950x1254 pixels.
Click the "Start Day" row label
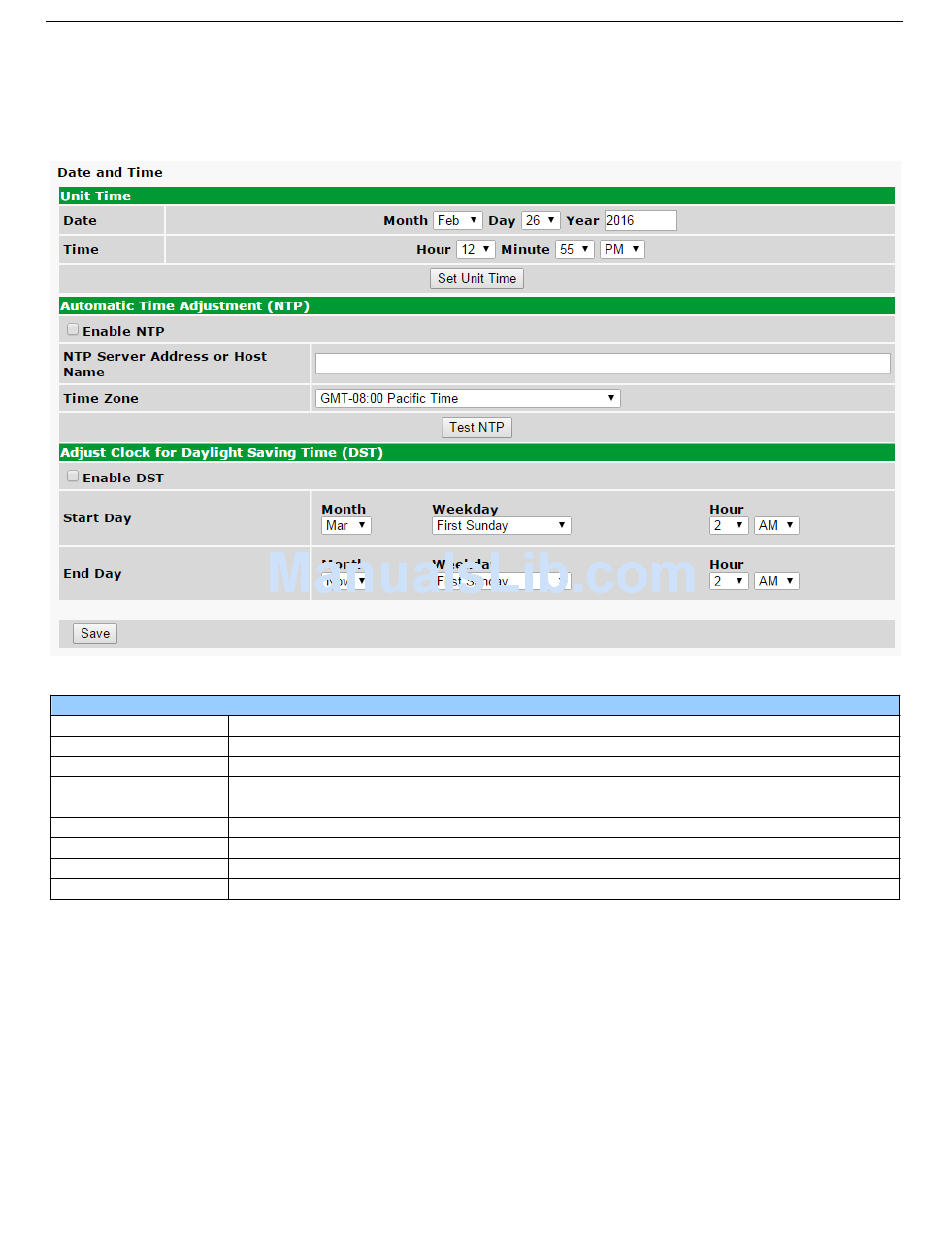click(97, 518)
